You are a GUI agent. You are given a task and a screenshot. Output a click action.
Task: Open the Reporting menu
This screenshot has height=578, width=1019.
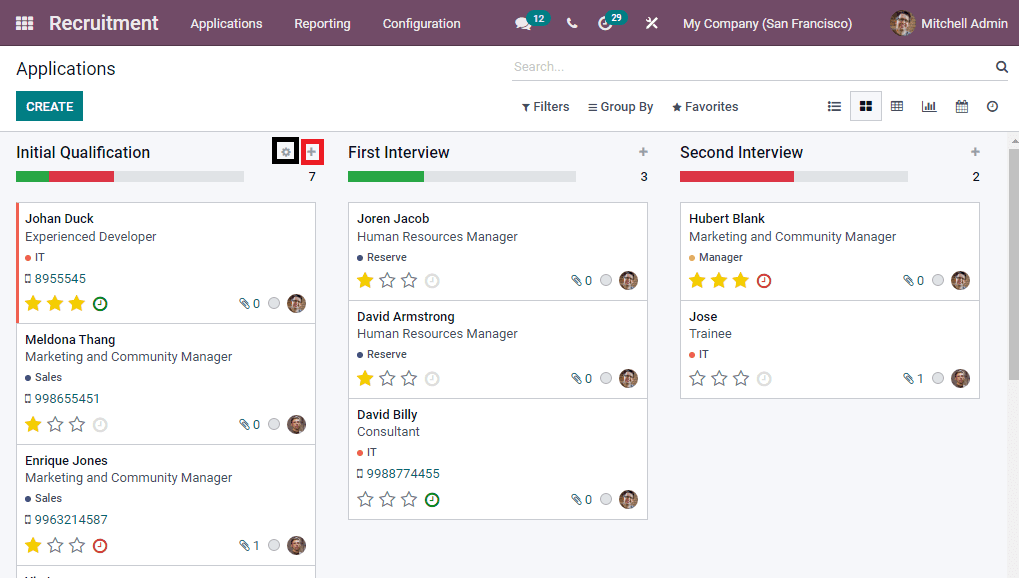point(322,23)
